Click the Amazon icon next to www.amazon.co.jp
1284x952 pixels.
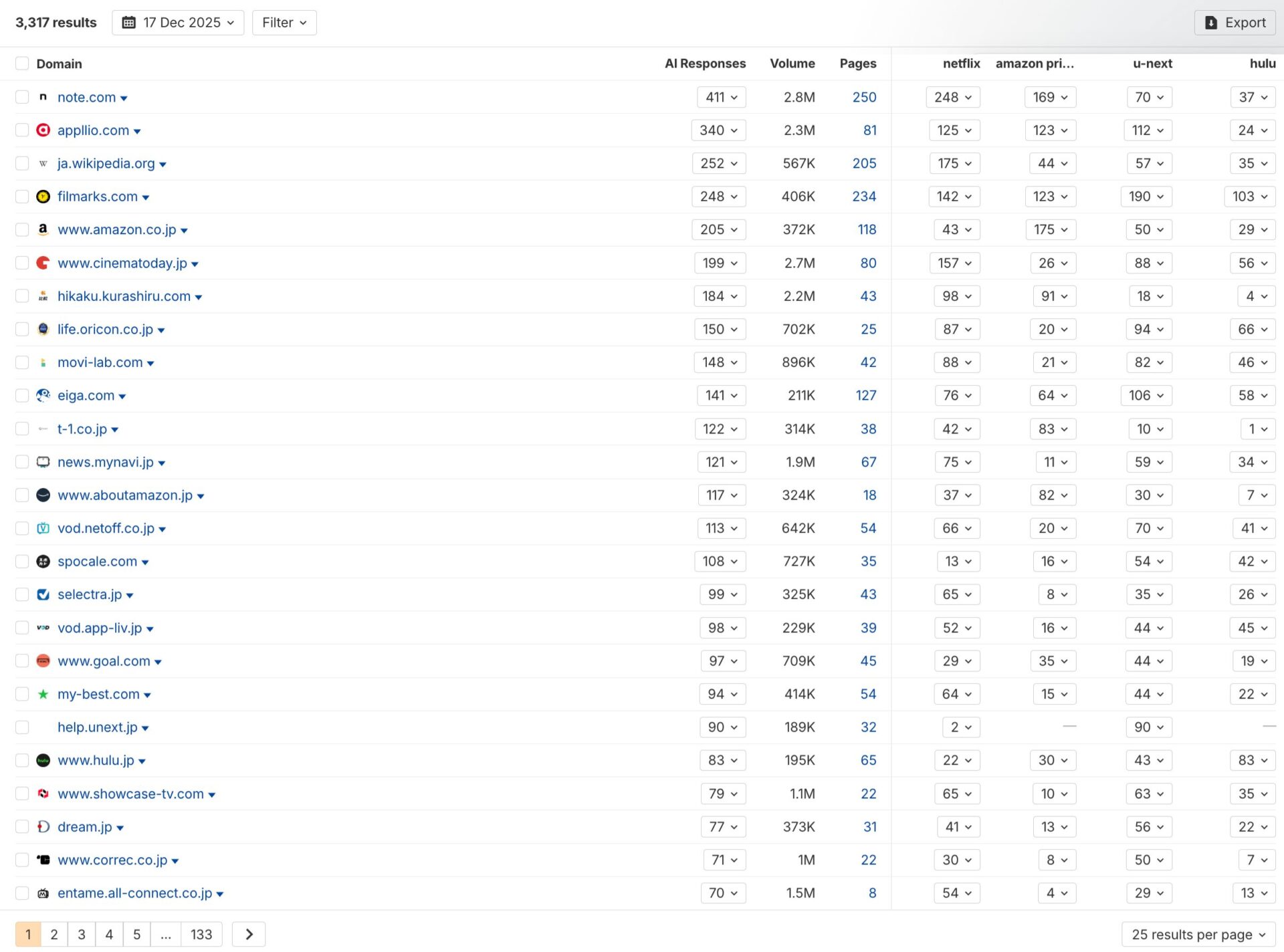[43, 229]
